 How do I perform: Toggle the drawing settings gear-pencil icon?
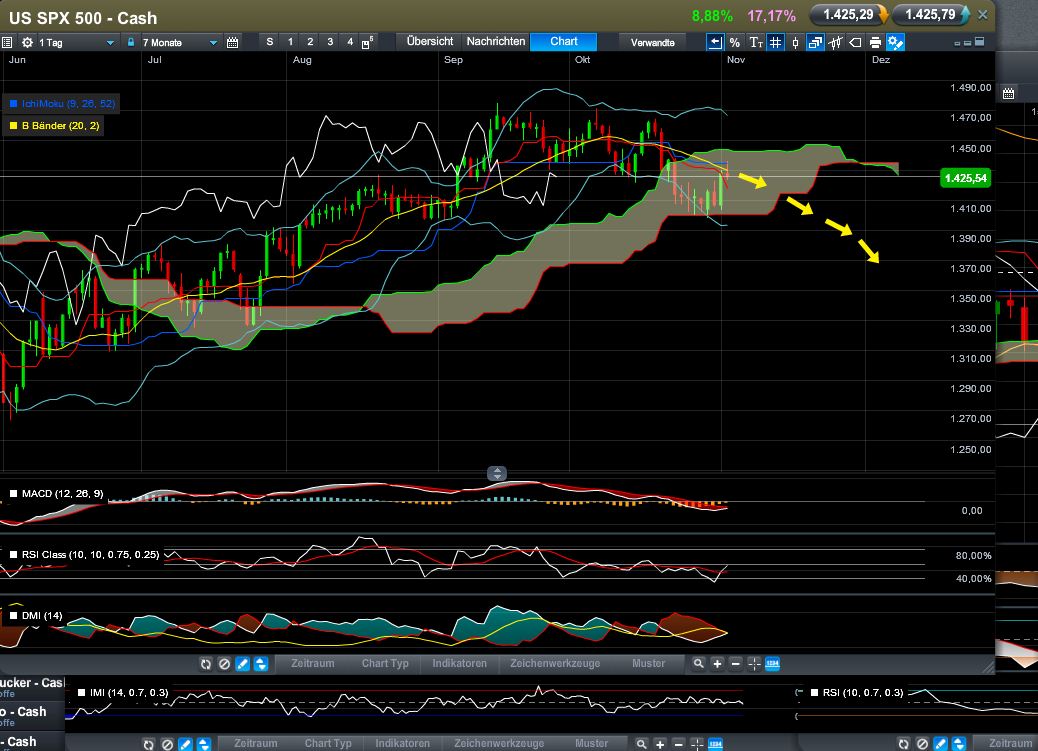895,42
